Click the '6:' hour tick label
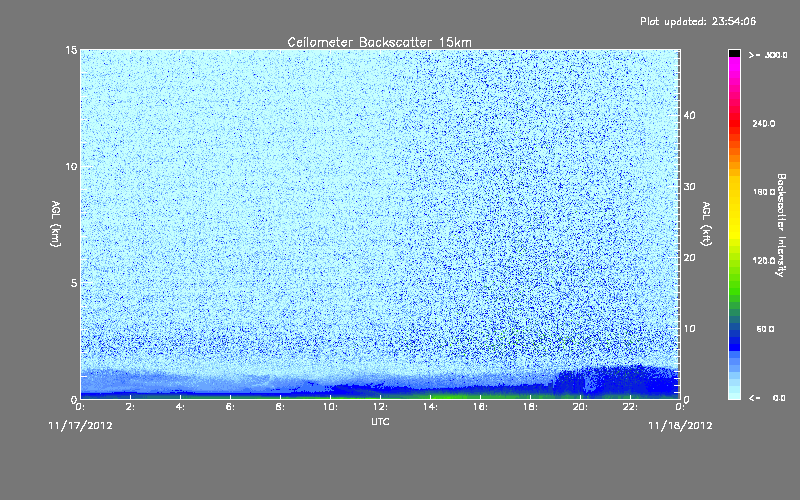800x500 pixels. (230, 407)
